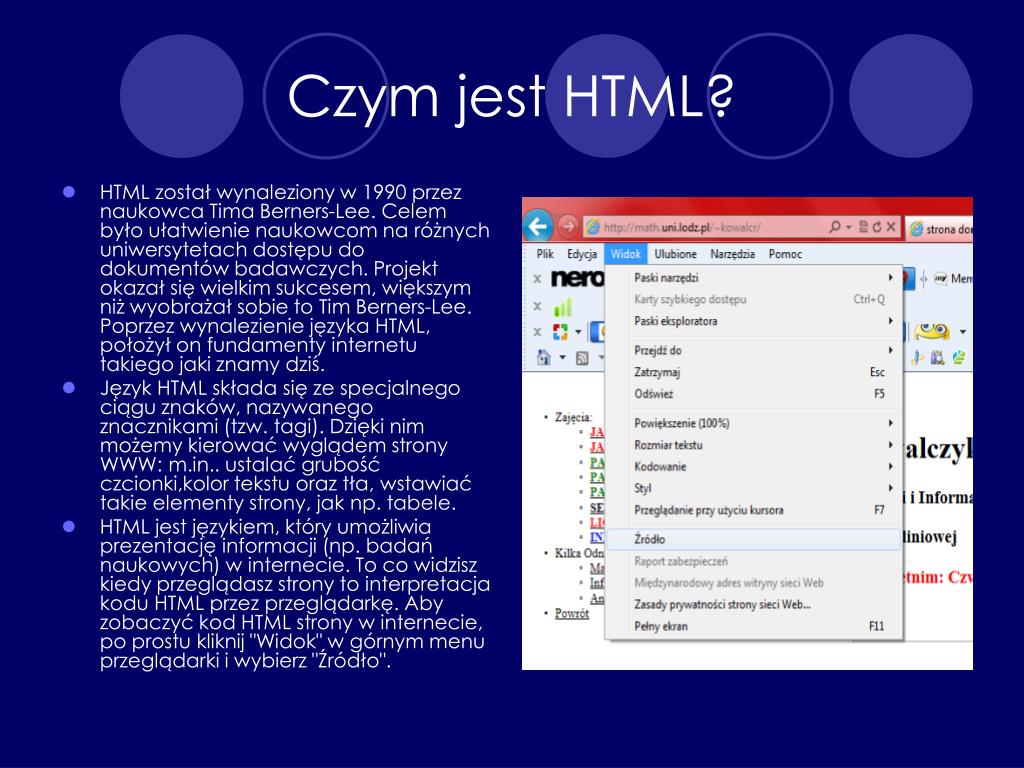
Task: Click the stop X icon in address bar
Action: click(x=890, y=227)
